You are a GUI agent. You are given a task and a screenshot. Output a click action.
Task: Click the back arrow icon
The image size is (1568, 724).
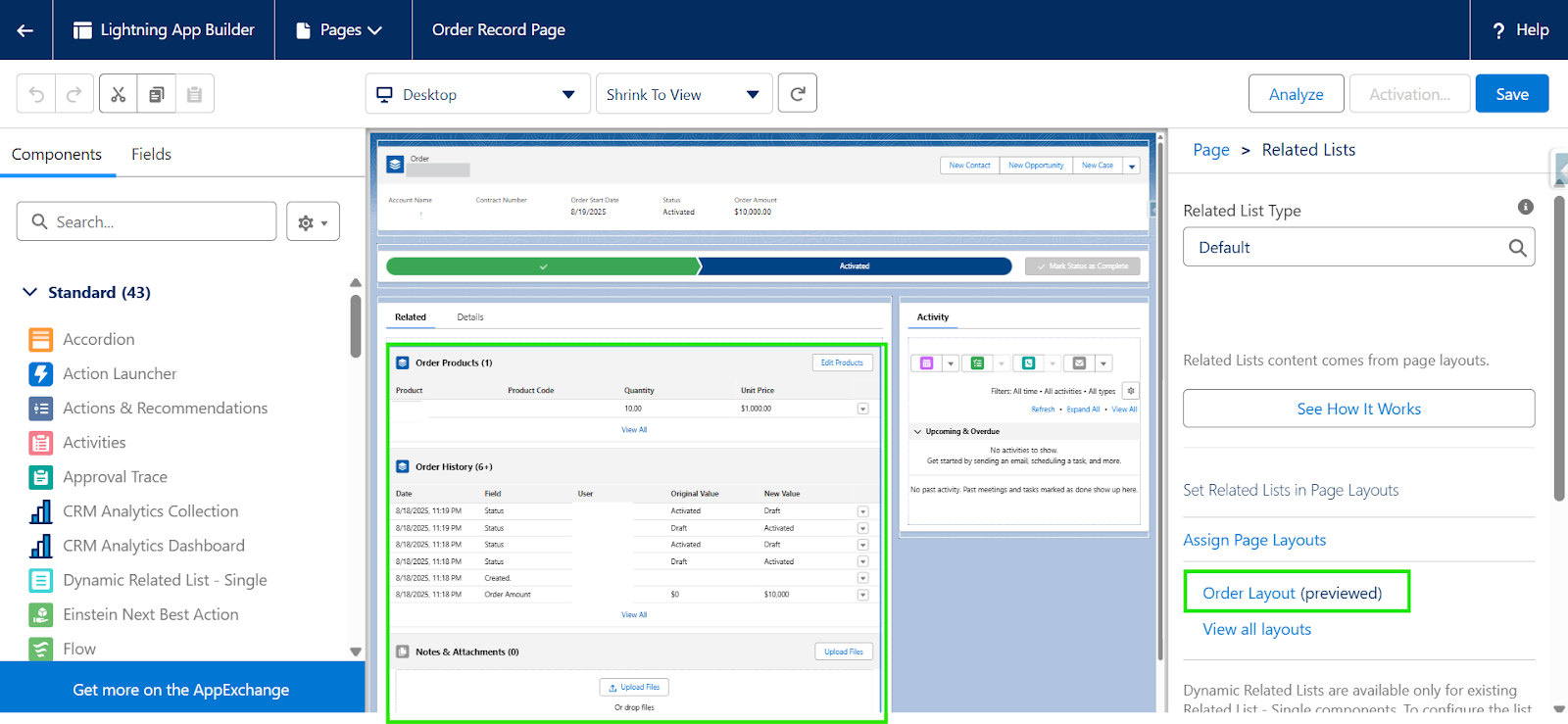(x=25, y=30)
